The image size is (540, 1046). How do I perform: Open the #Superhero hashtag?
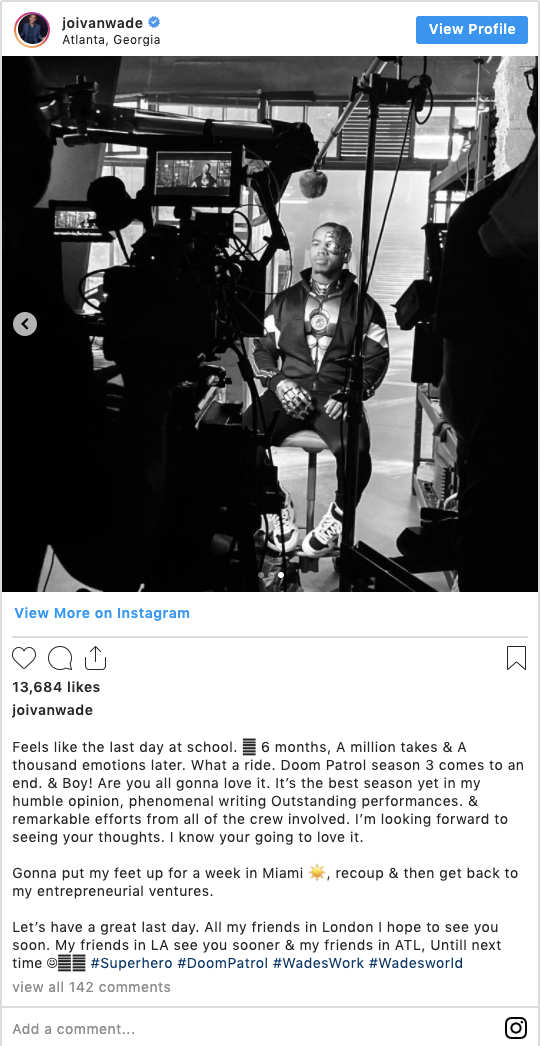click(x=131, y=963)
